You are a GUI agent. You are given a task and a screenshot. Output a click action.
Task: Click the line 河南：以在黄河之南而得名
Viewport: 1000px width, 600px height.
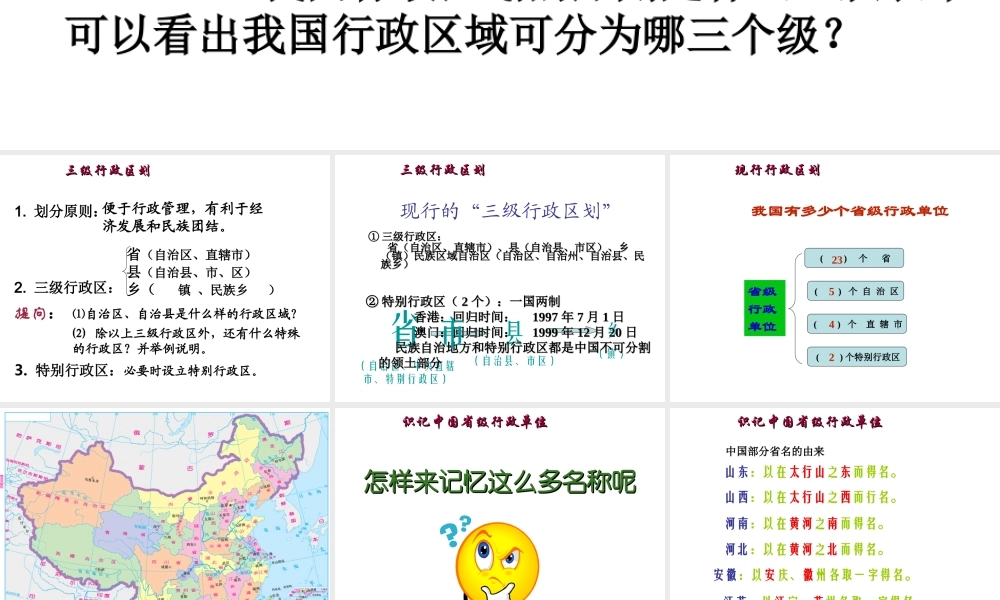point(805,523)
